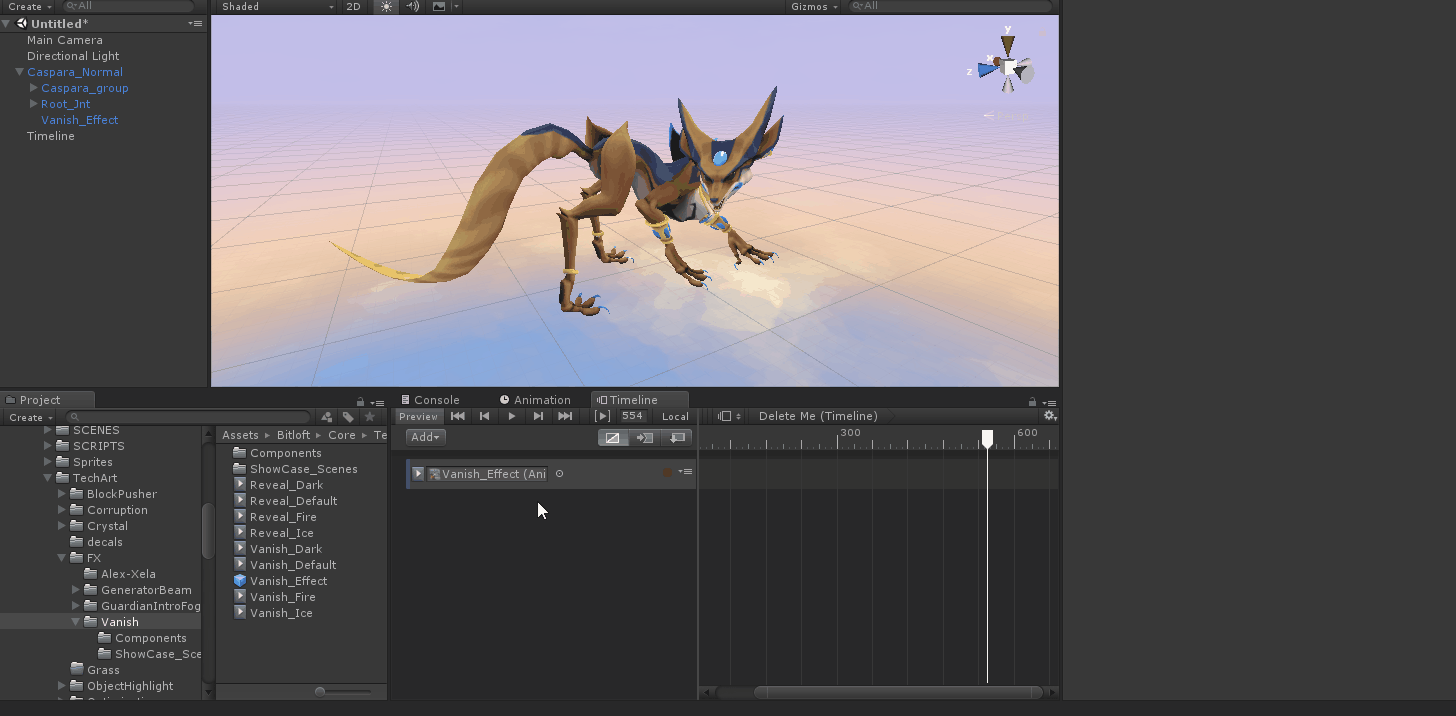Image resolution: width=1456 pixels, height=716 pixels.
Task: Go to previous frame in Timeline
Action: pos(485,416)
